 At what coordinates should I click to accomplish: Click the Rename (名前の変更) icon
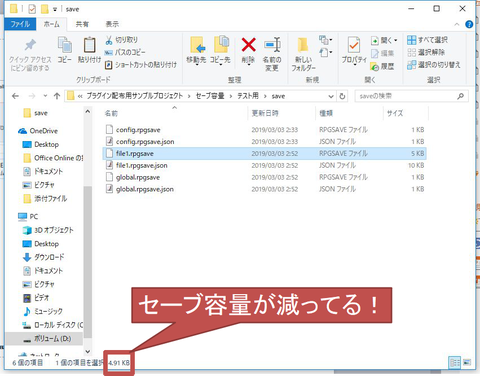point(272,45)
